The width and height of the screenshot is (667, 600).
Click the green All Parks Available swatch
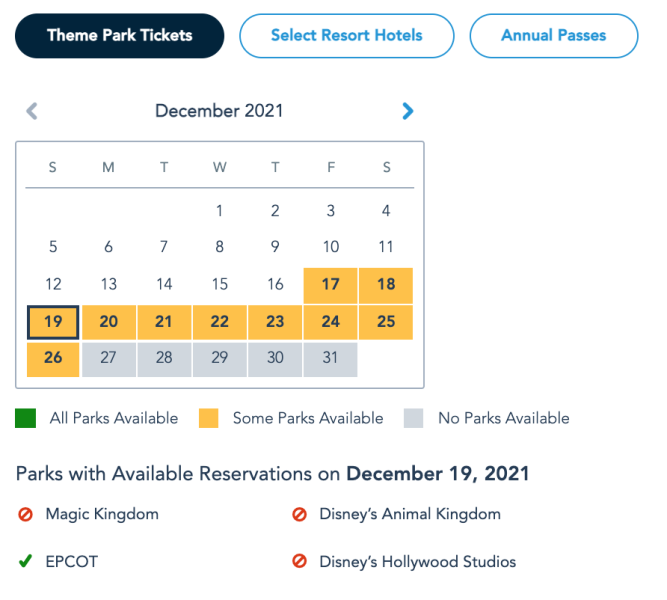pos(26,418)
